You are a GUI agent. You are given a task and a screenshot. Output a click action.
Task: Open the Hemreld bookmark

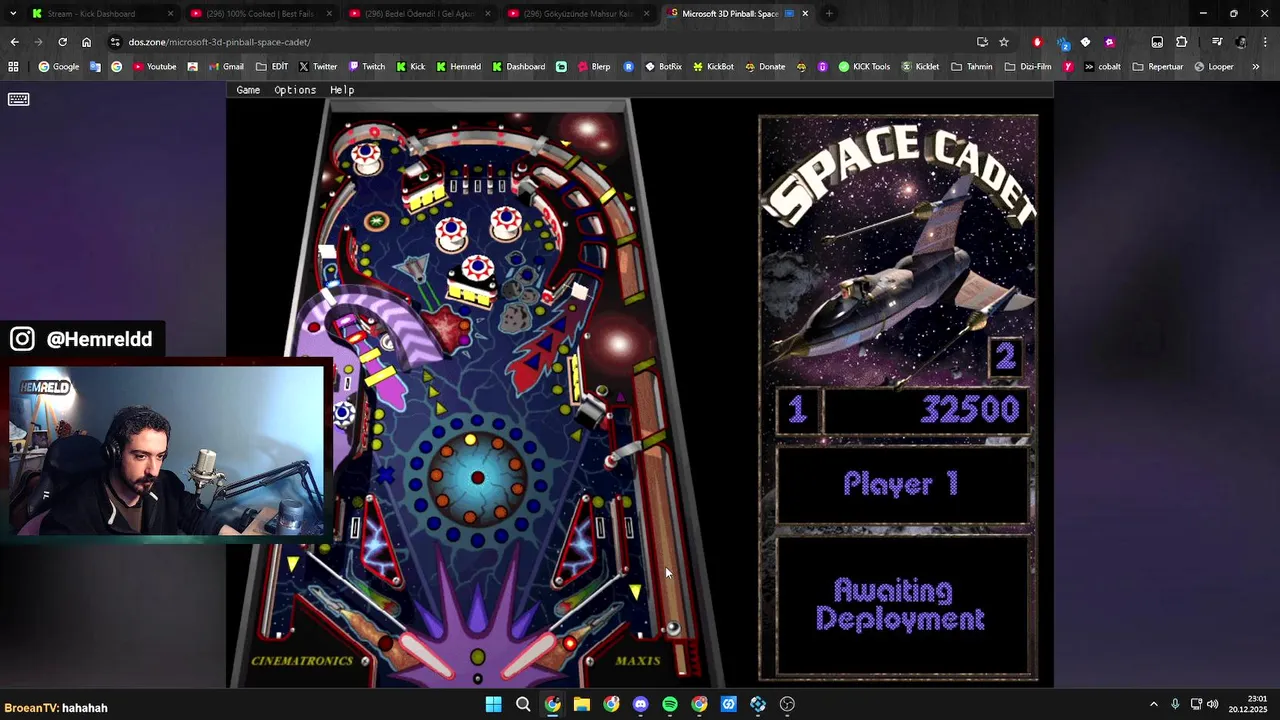458,67
